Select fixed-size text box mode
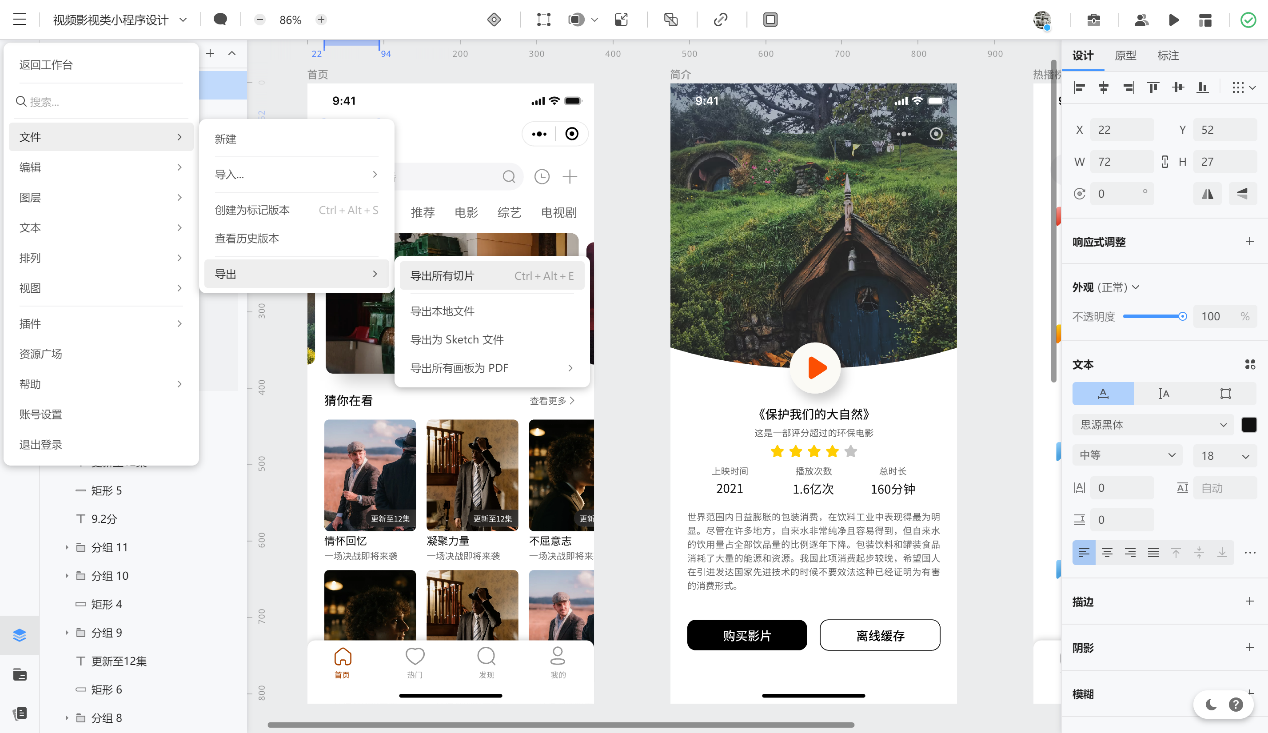The height and width of the screenshot is (733, 1268). point(1225,394)
